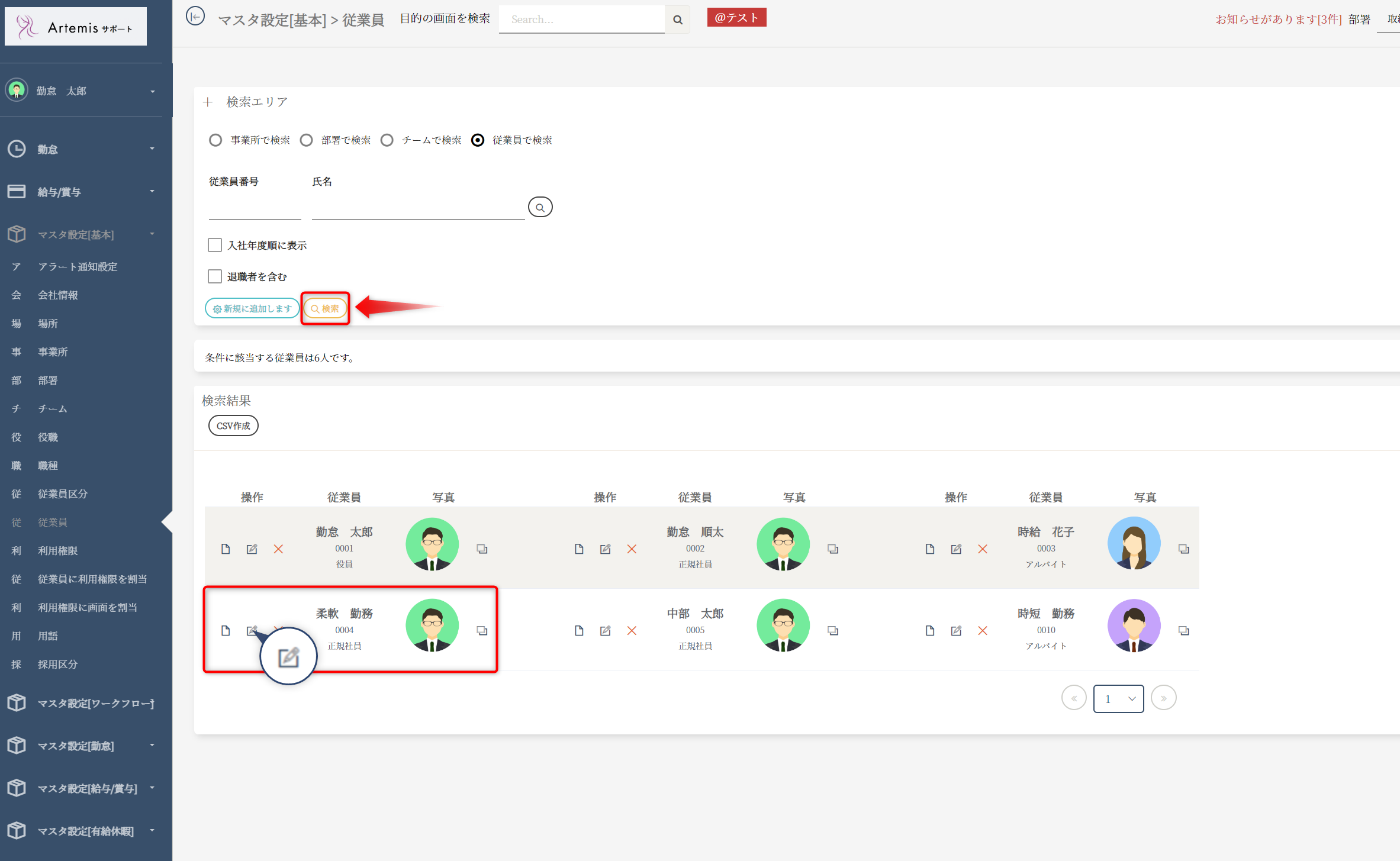Click the circular search icon beside 氏名 field
Image resolution: width=1400 pixels, height=861 pixels.
(540, 207)
